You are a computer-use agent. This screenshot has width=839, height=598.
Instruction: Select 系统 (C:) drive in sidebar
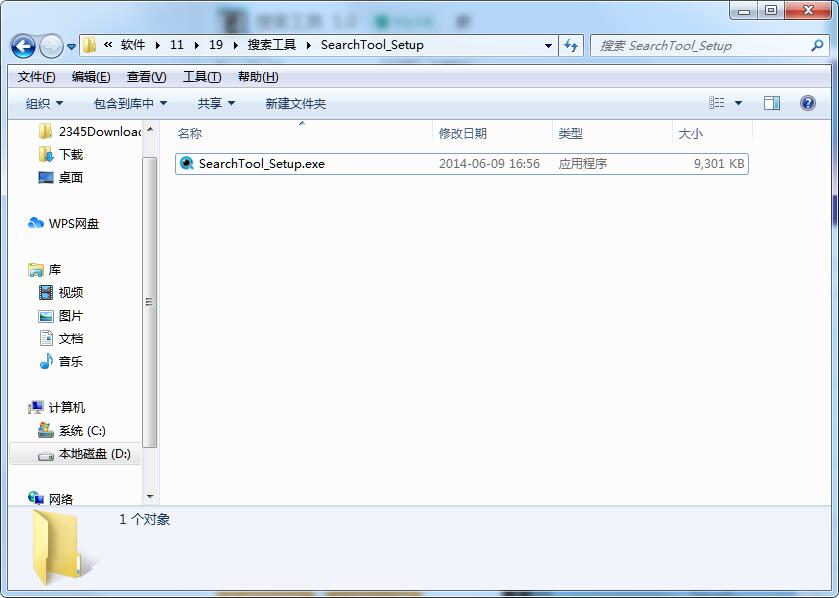tap(80, 431)
